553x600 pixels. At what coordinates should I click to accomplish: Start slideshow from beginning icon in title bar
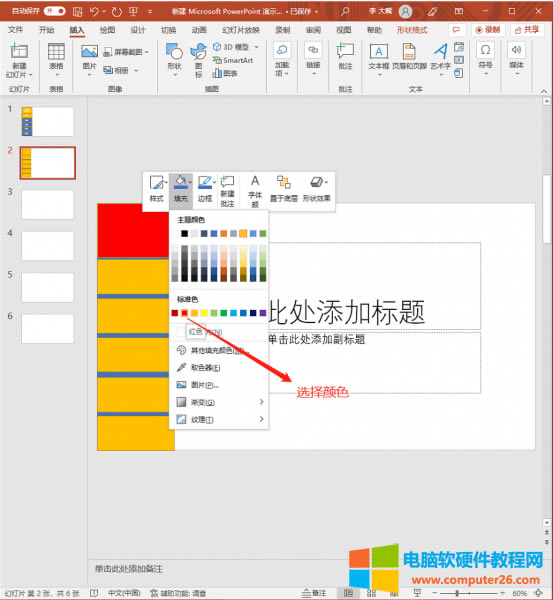pos(133,11)
